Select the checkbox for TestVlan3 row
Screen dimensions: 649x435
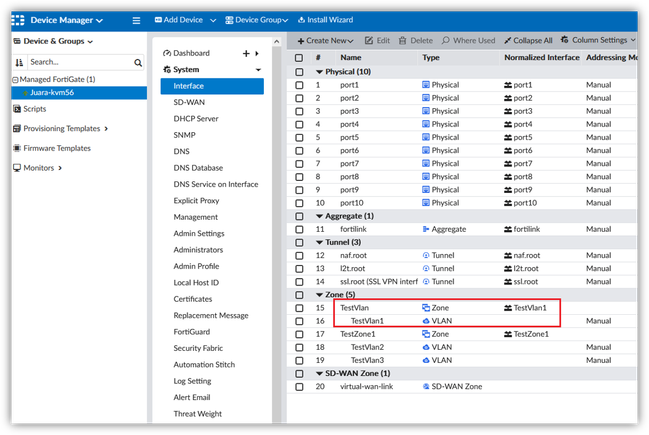[x=299, y=360]
